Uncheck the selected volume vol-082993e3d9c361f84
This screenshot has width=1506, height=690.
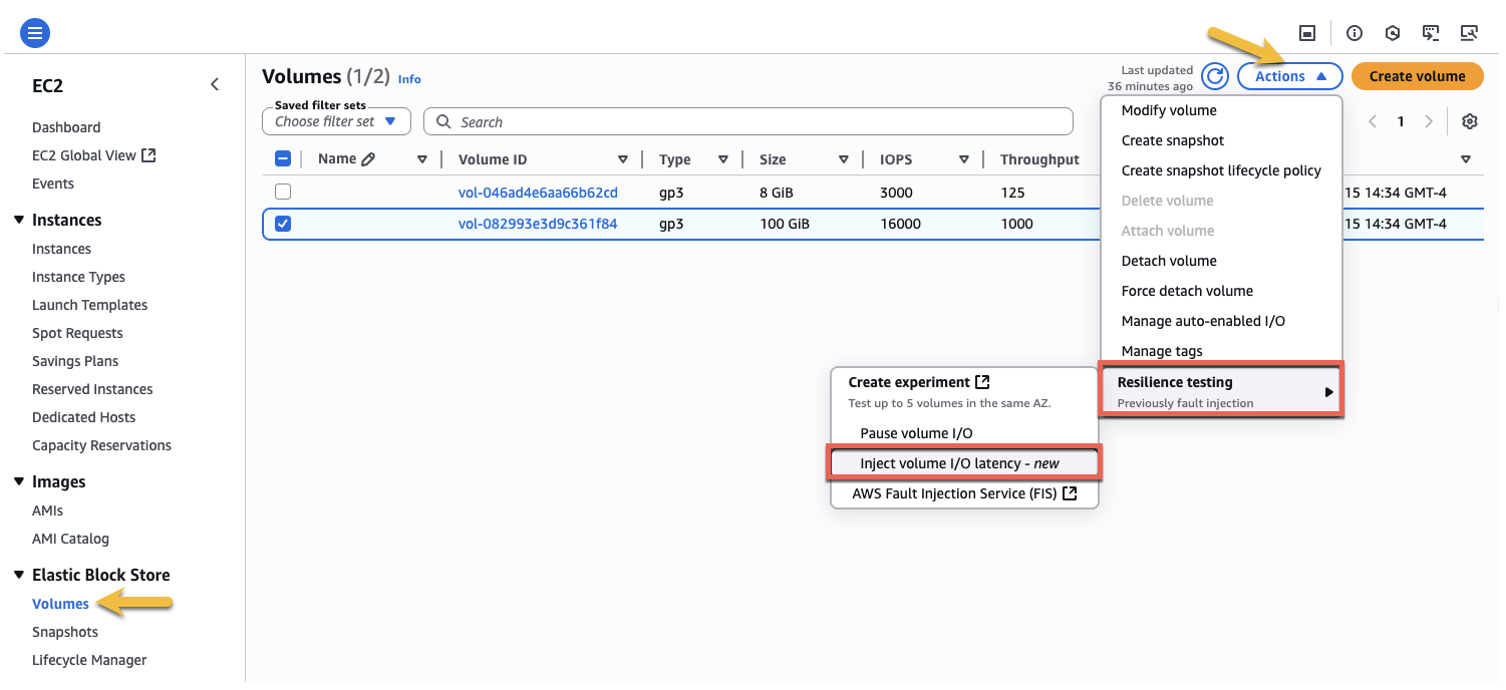coord(283,223)
